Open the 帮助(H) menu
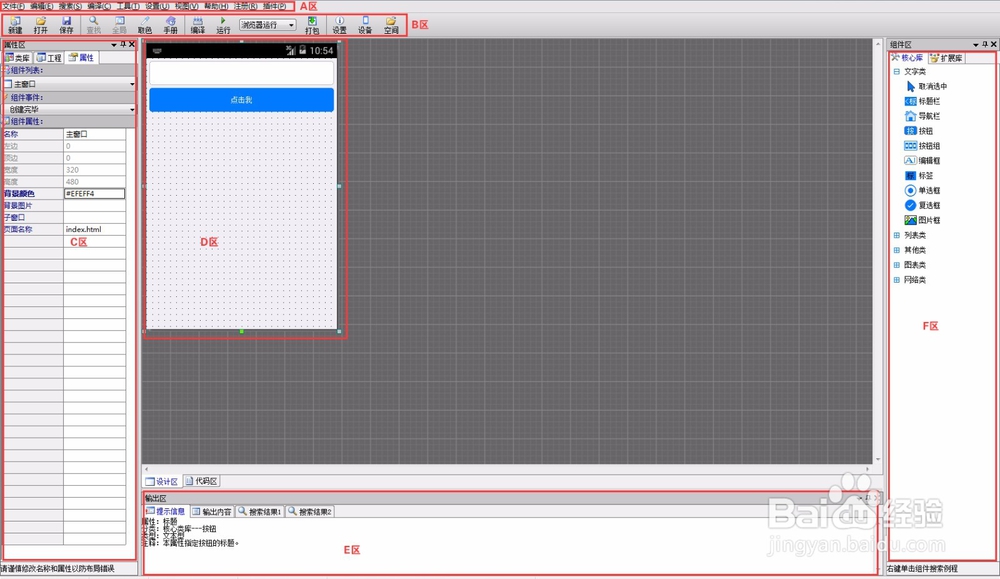1000x579 pixels. click(216, 6)
